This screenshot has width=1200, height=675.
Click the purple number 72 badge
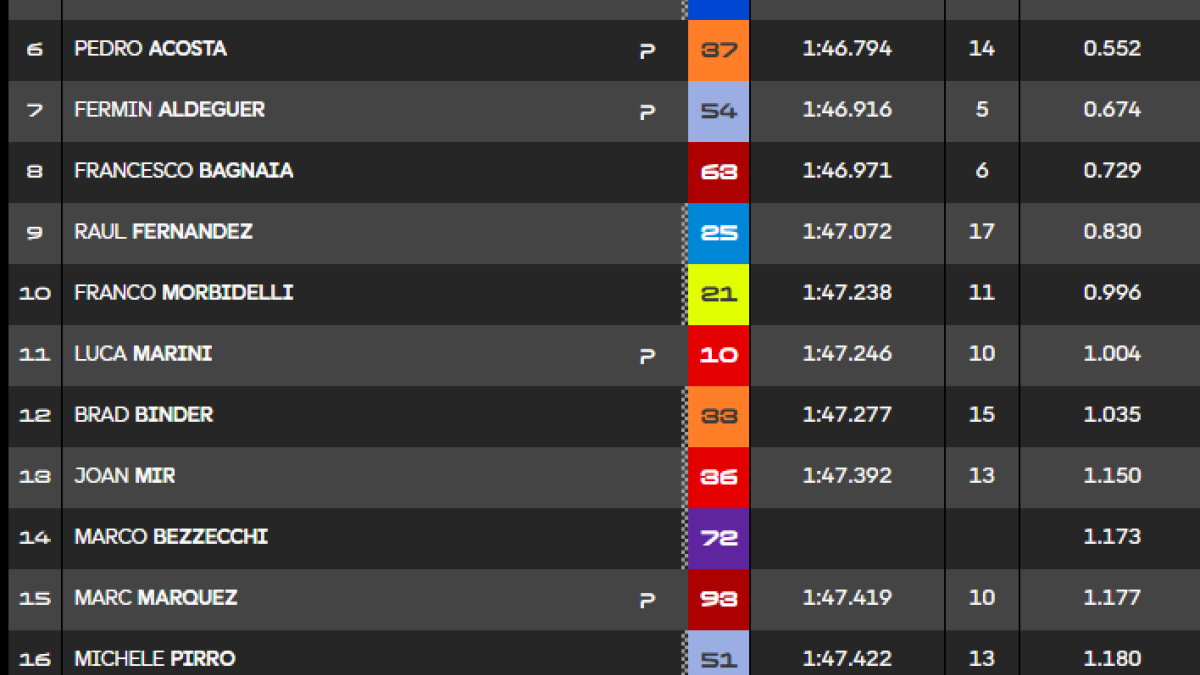718,538
